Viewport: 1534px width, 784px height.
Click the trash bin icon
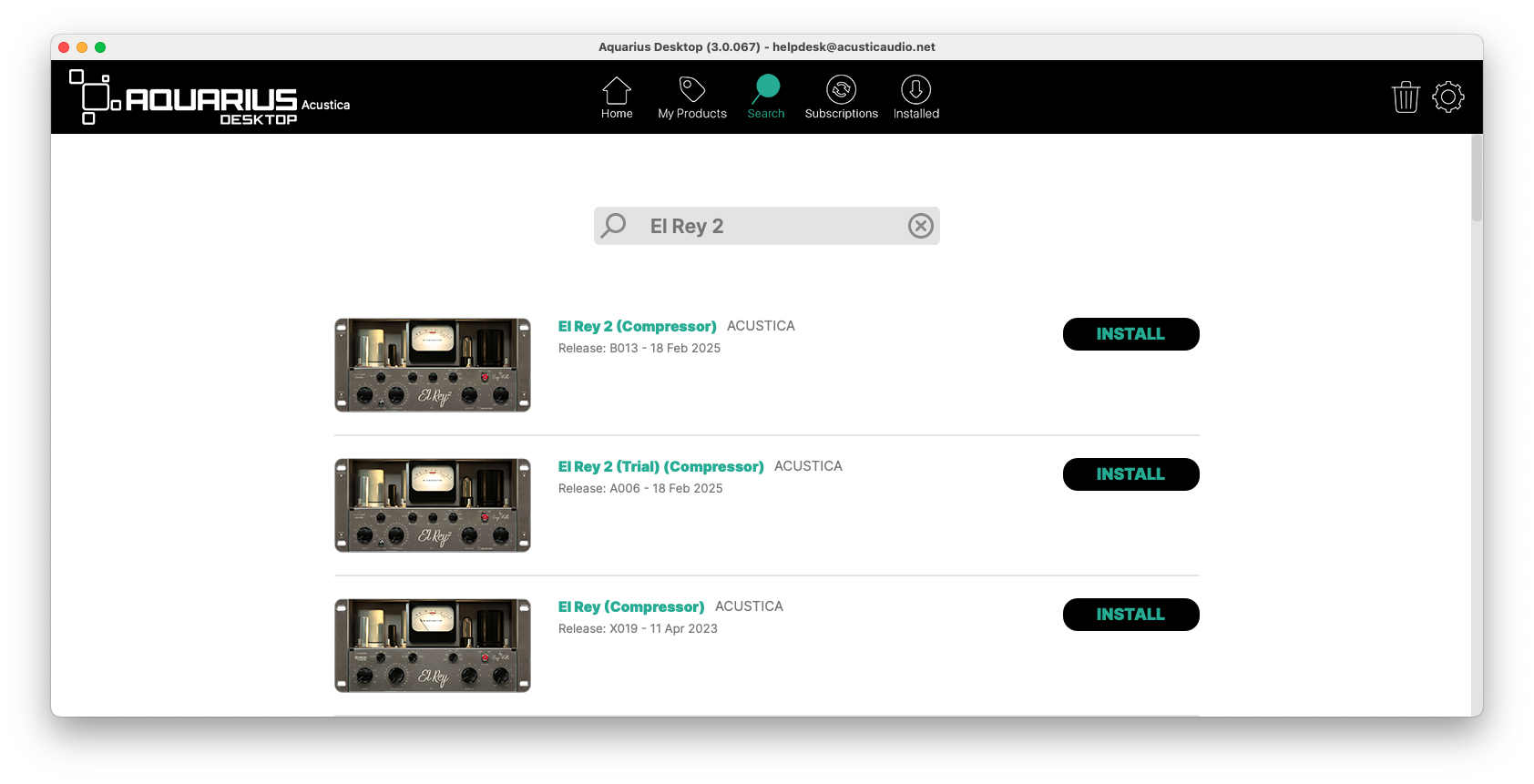(1406, 97)
